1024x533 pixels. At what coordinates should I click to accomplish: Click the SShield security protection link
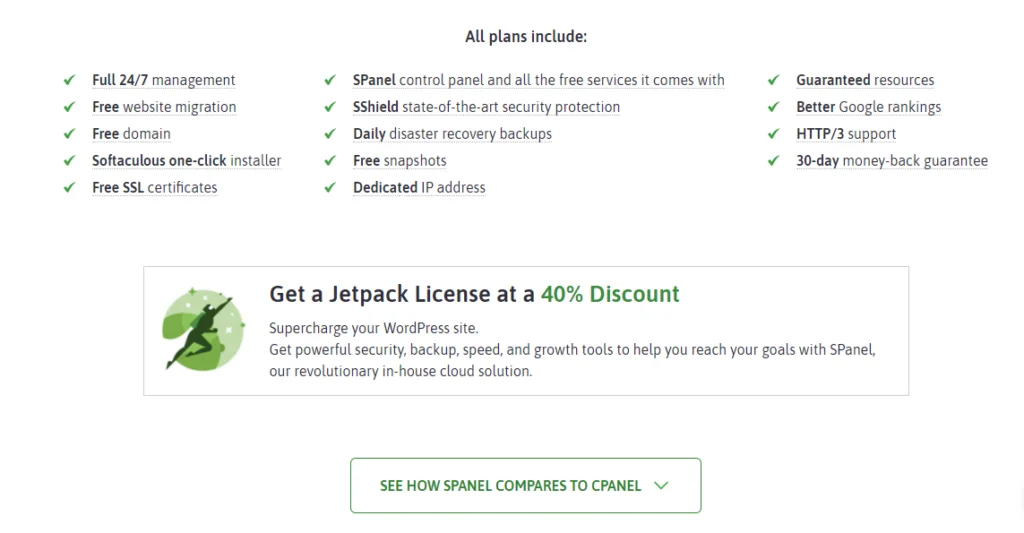pos(486,107)
